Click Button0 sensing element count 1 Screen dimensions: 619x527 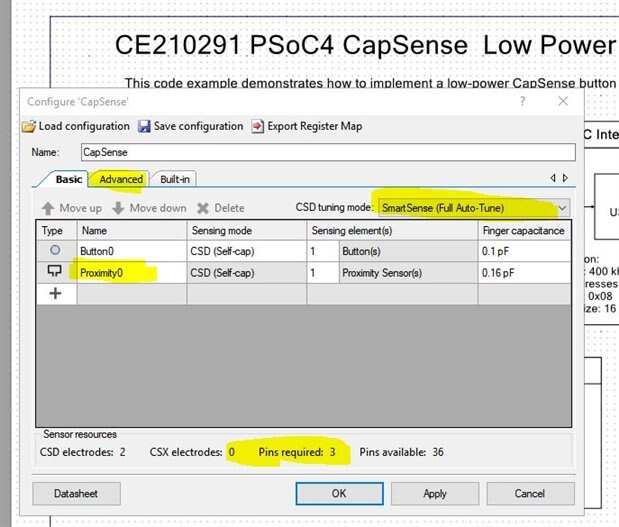[x=323, y=251]
